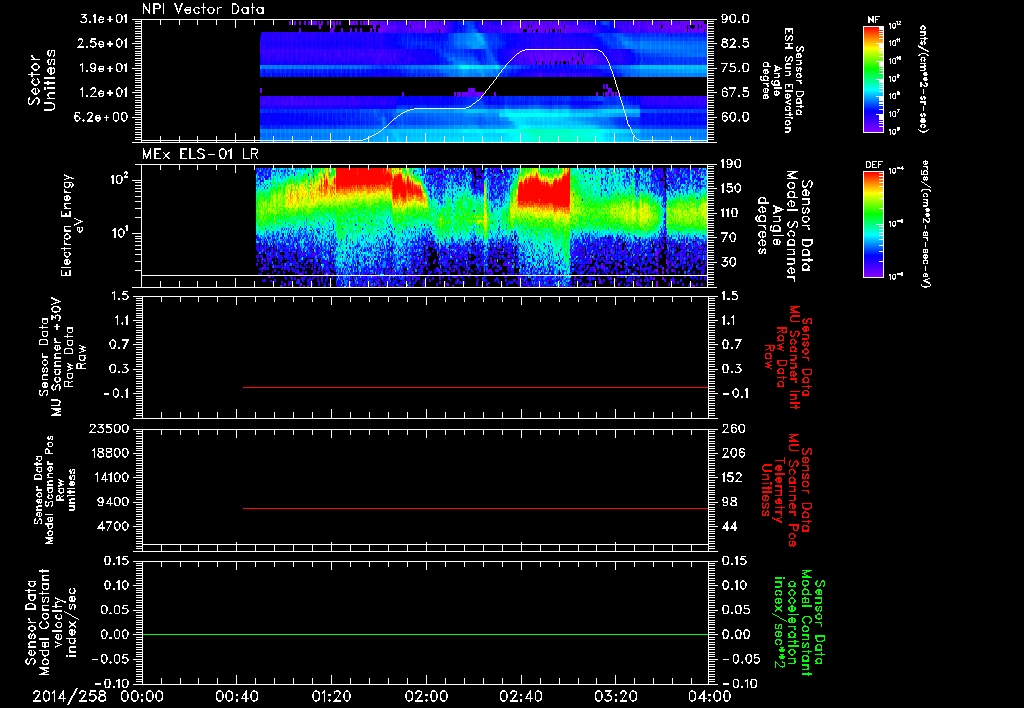Click the "00:40" time tick label
Image resolution: width=1024 pixels, height=708 pixels.
pos(236,696)
